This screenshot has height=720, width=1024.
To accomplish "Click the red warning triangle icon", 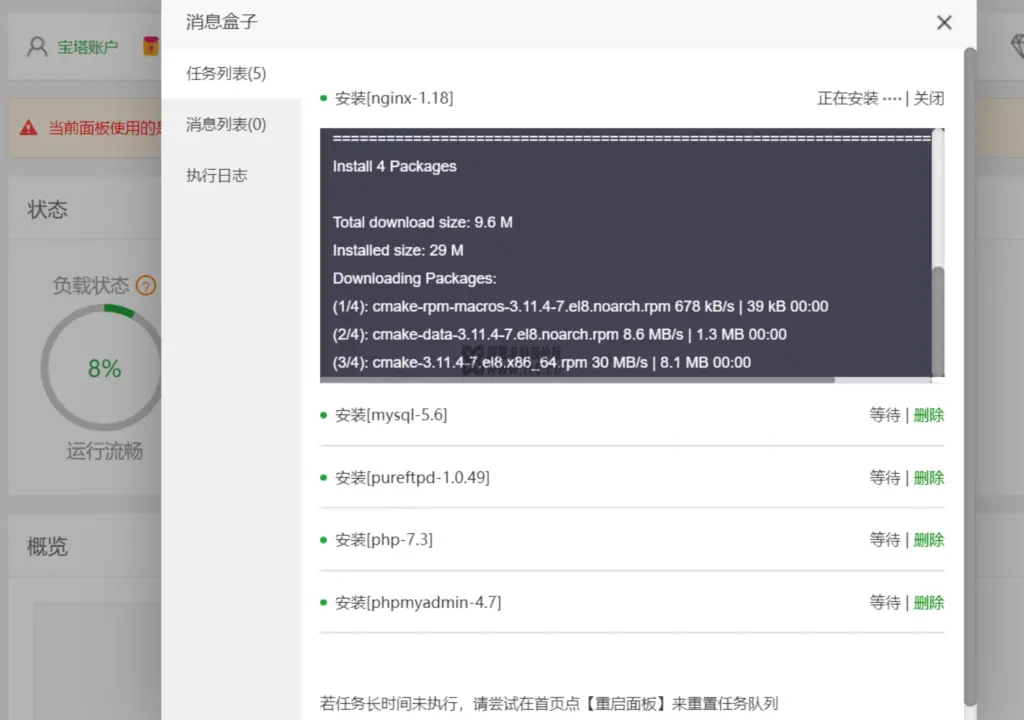I will (29, 127).
